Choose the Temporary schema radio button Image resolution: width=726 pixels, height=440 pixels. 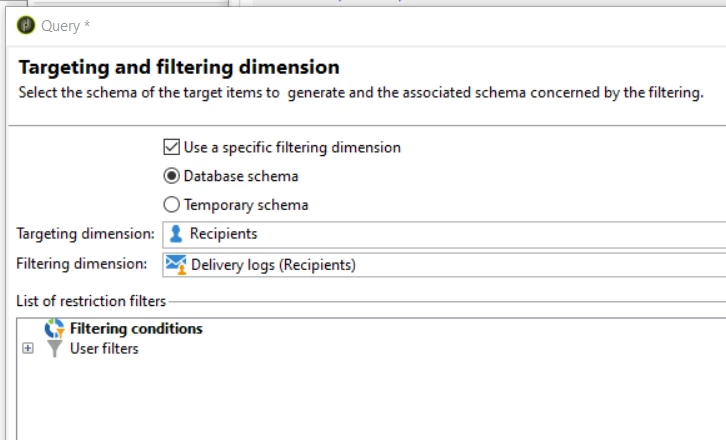(x=171, y=205)
